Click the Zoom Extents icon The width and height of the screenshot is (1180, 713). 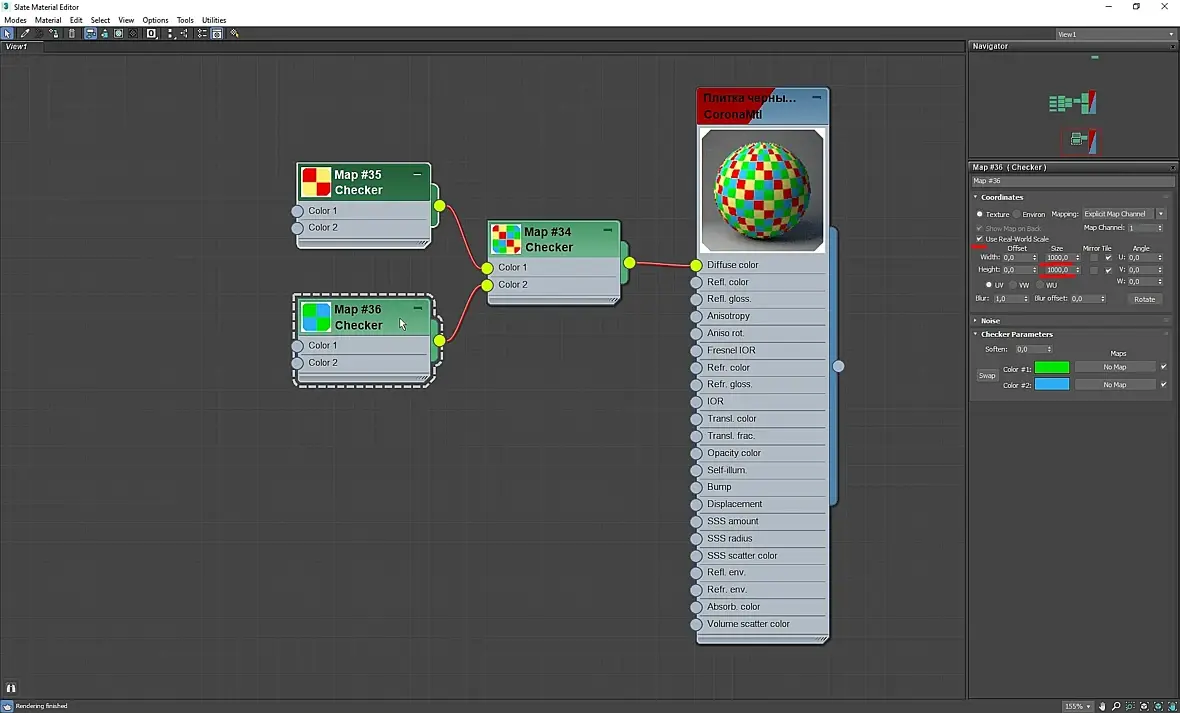tap(1144, 706)
